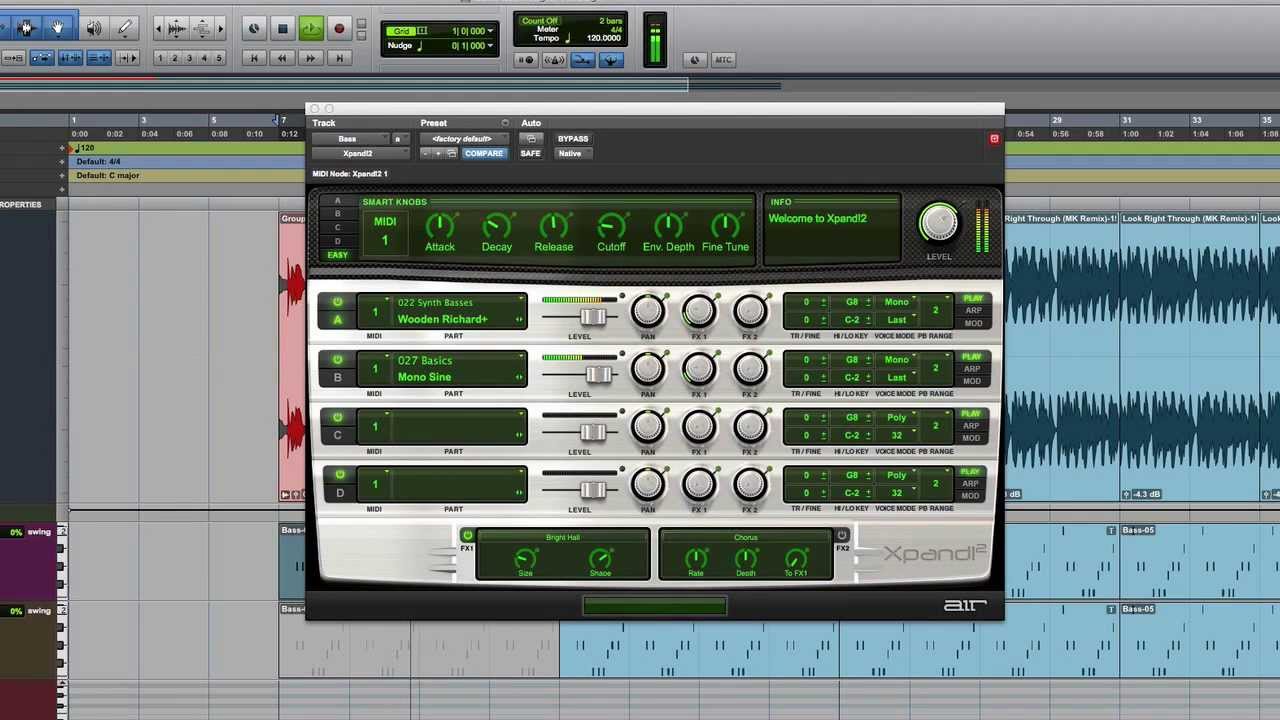The width and height of the screenshot is (1280, 720).
Task: Toggle the Count Off setting
Action: point(539,21)
